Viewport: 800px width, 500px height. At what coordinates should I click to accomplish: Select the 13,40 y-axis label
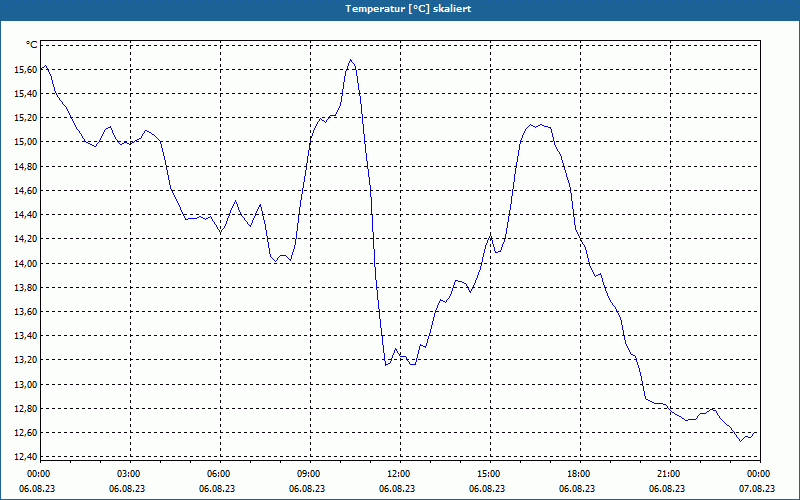pyautogui.click(x=26, y=336)
